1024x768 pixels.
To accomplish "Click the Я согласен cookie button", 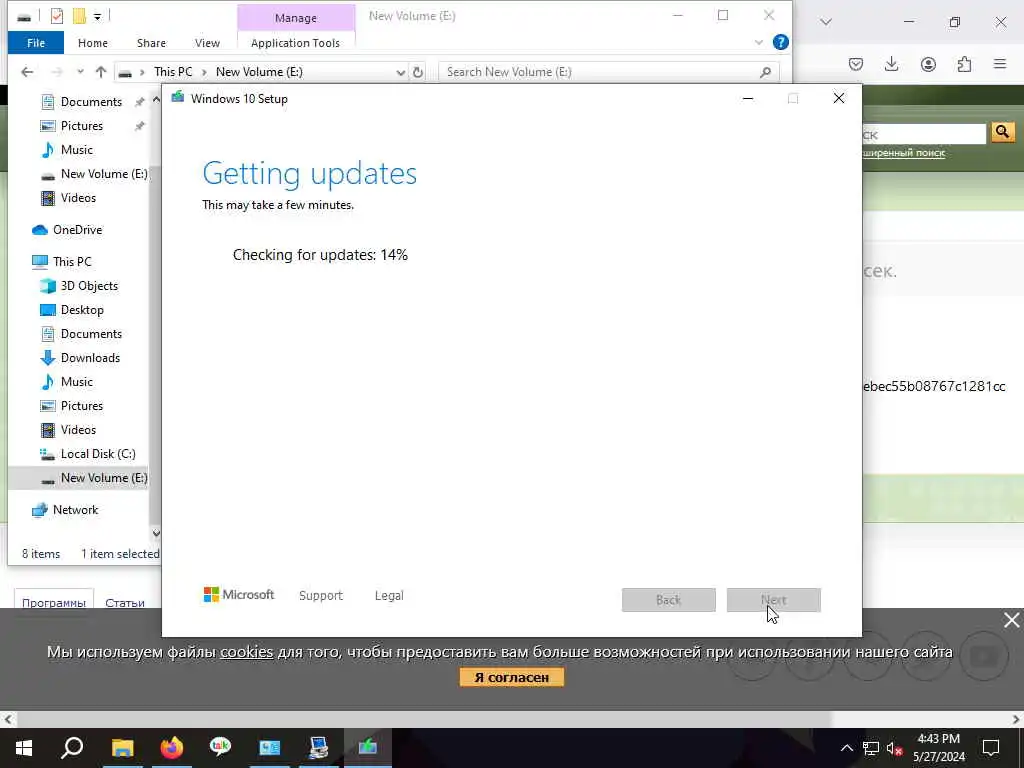I will pyautogui.click(x=511, y=677).
